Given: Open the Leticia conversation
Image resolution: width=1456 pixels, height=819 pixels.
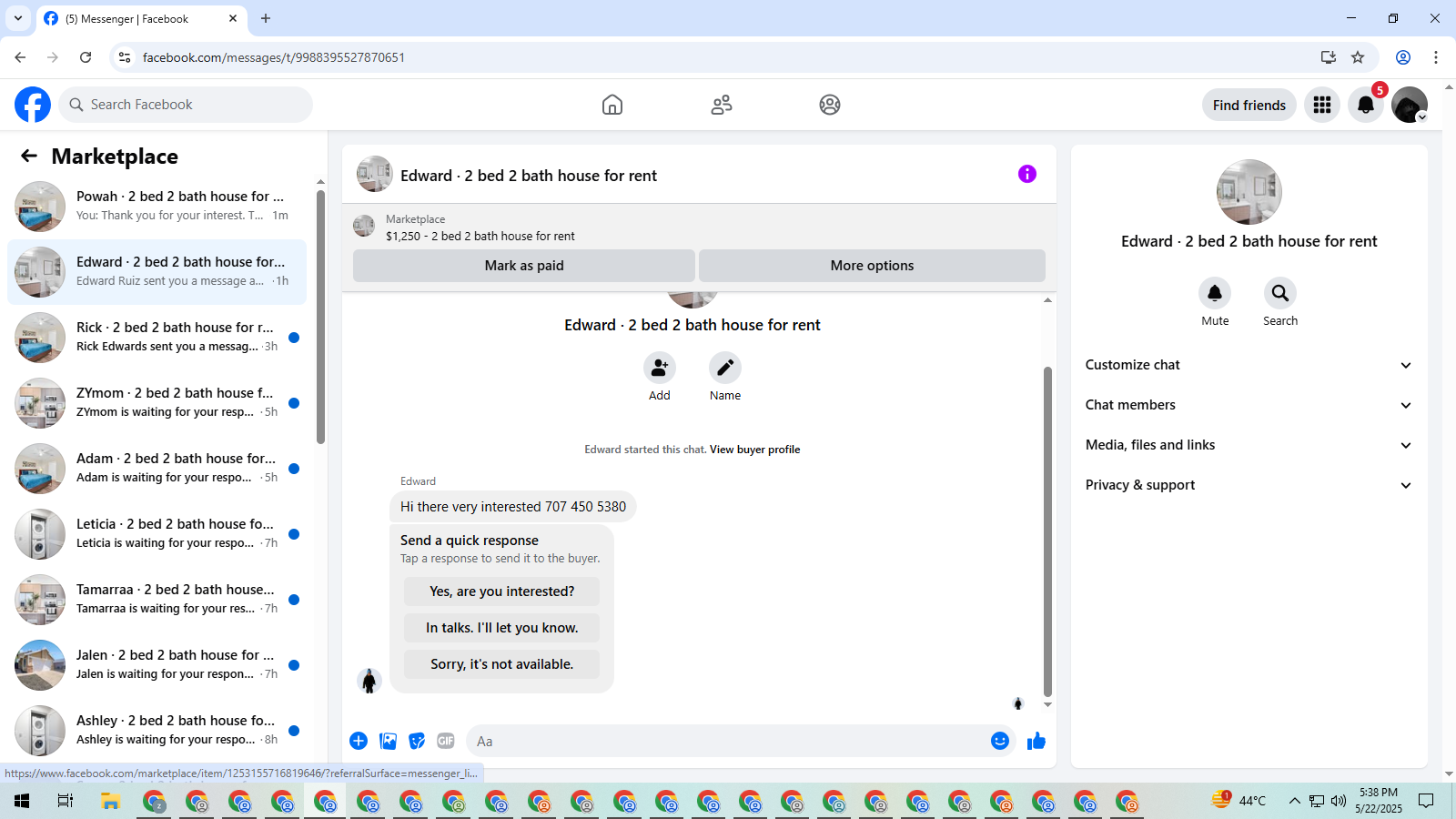Looking at the screenshot, I should (157, 534).
